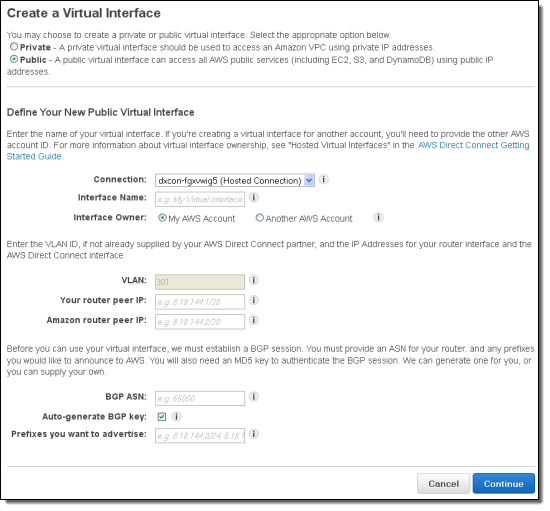Click the info icon beside VLAN field
Screen dimensions: 550x511
coord(254,280)
